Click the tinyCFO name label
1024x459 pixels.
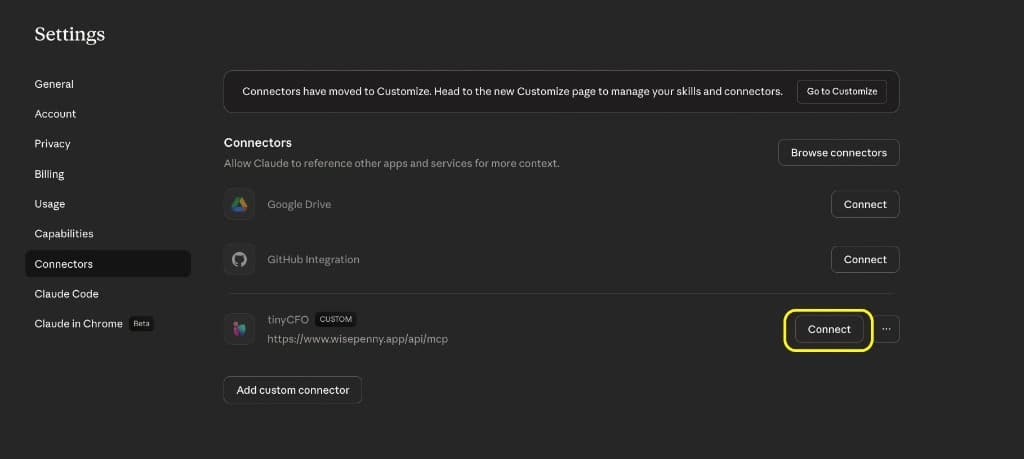click(288, 320)
